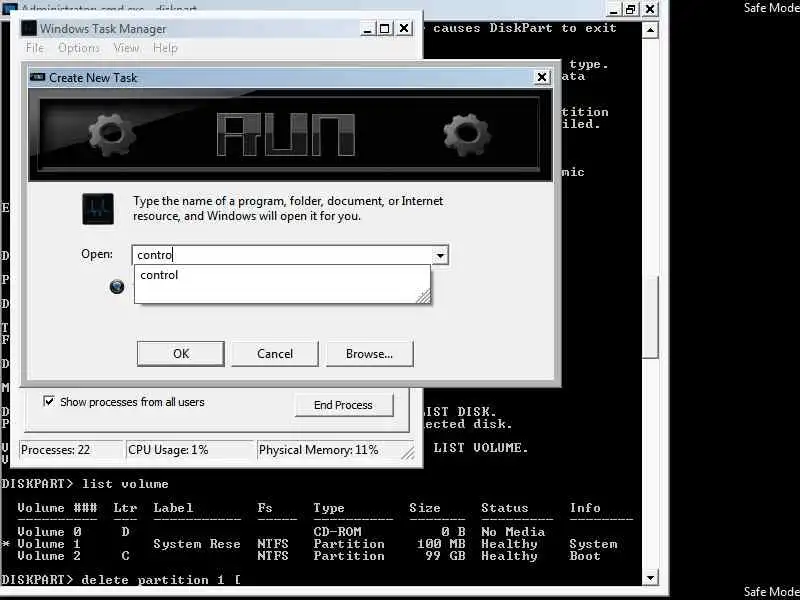Open the Help menu in Task Manager

[165, 48]
